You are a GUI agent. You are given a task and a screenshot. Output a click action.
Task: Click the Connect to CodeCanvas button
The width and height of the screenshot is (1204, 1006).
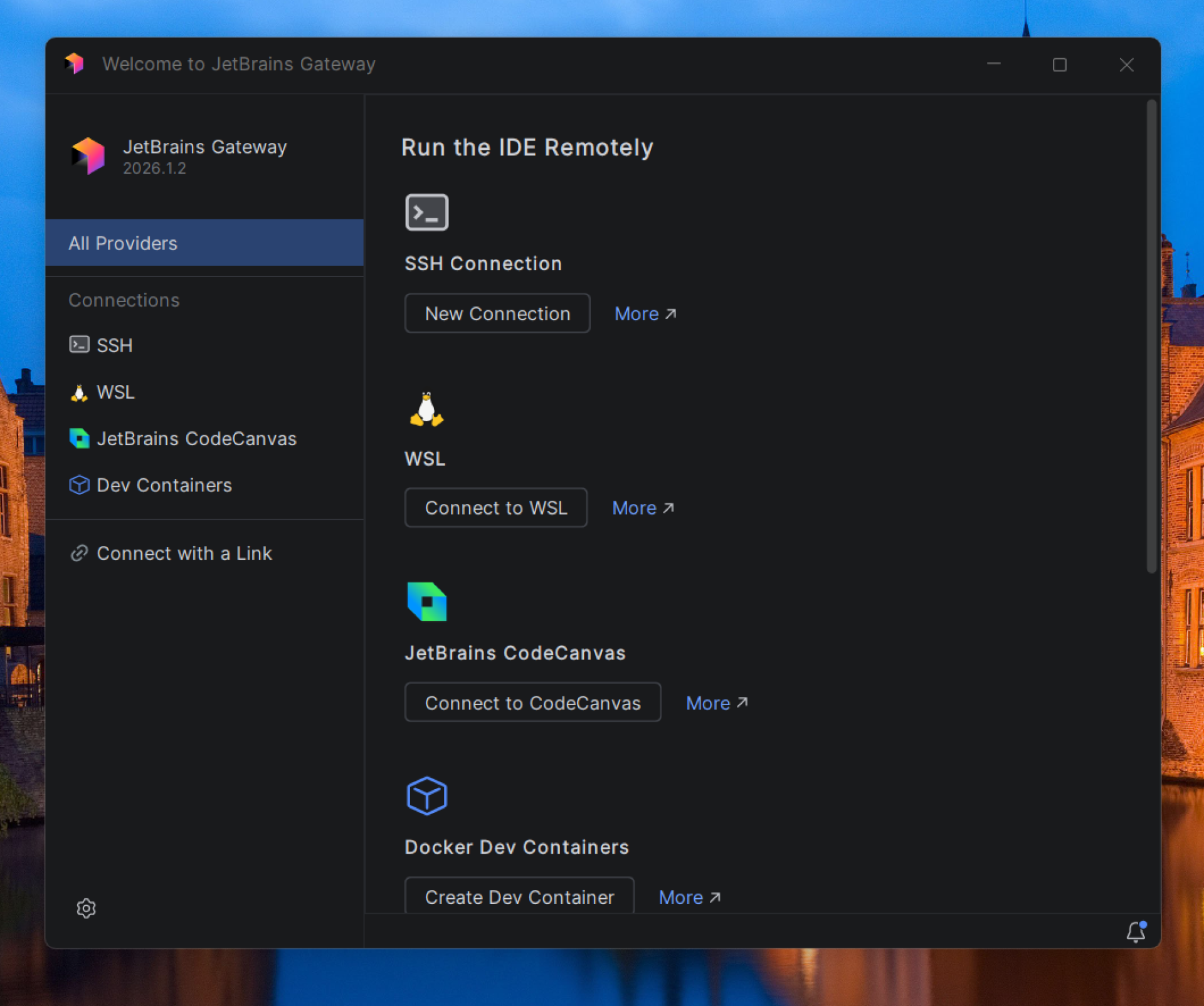[x=533, y=703]
